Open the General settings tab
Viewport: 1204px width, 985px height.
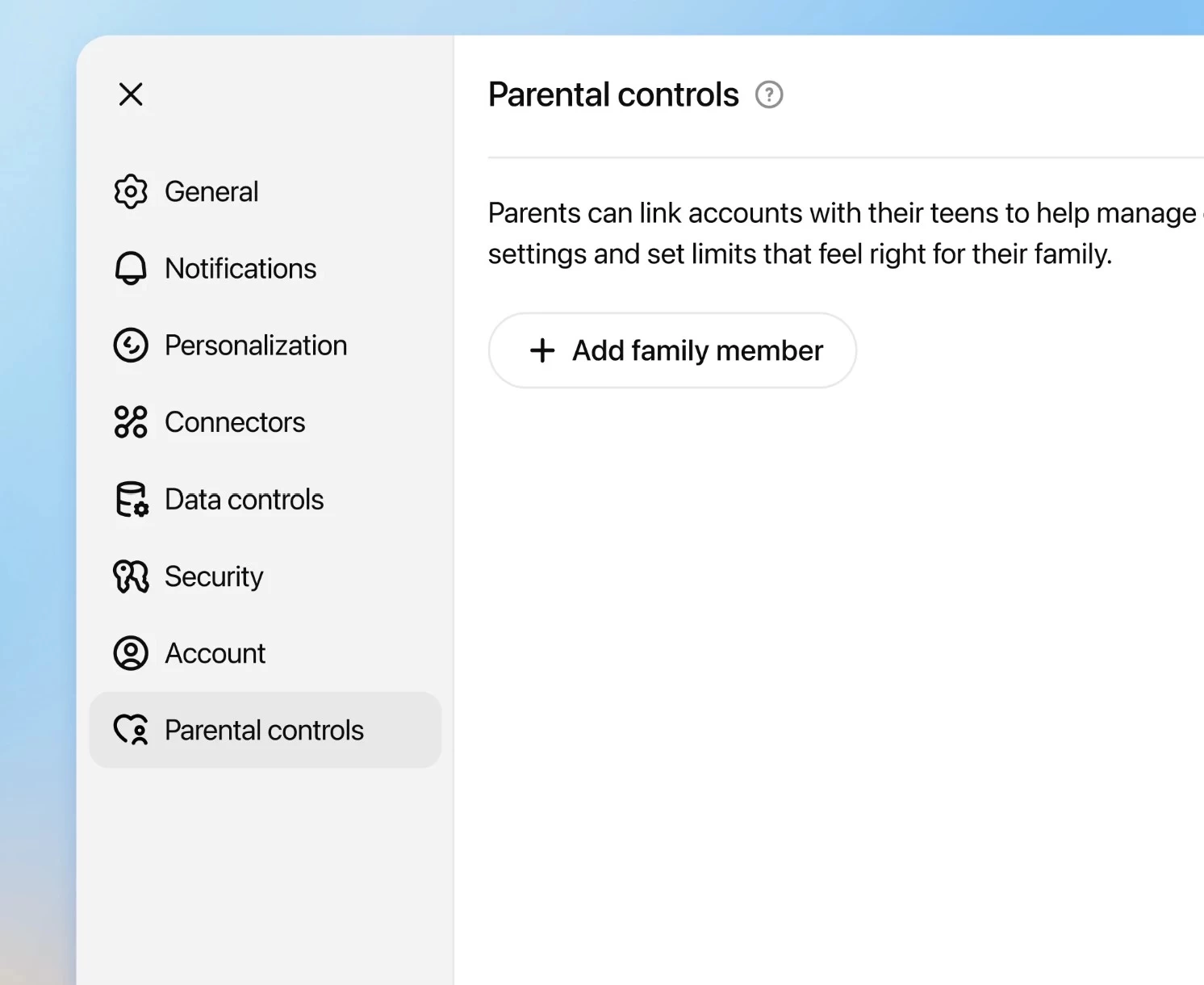point(211,192)
